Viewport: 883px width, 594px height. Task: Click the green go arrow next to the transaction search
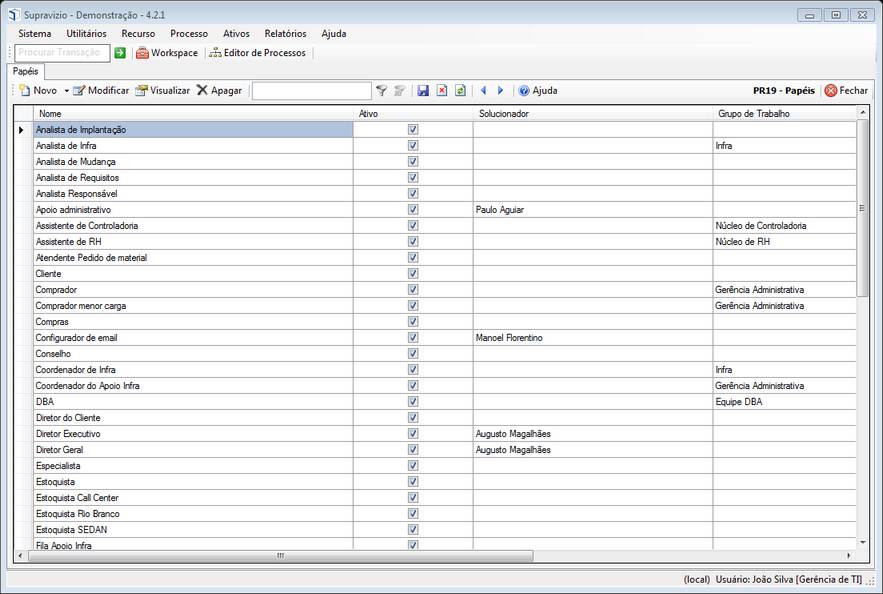point(120,53)
